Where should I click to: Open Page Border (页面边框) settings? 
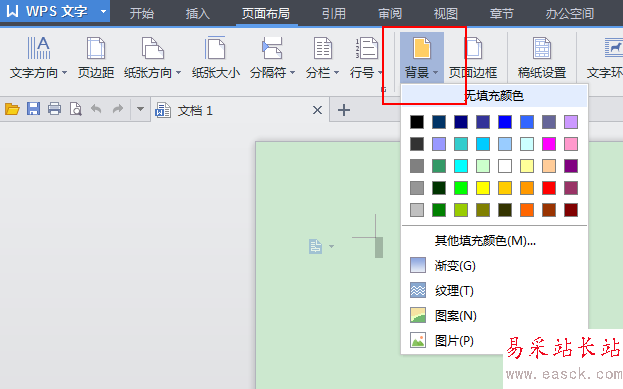point(473,58)
